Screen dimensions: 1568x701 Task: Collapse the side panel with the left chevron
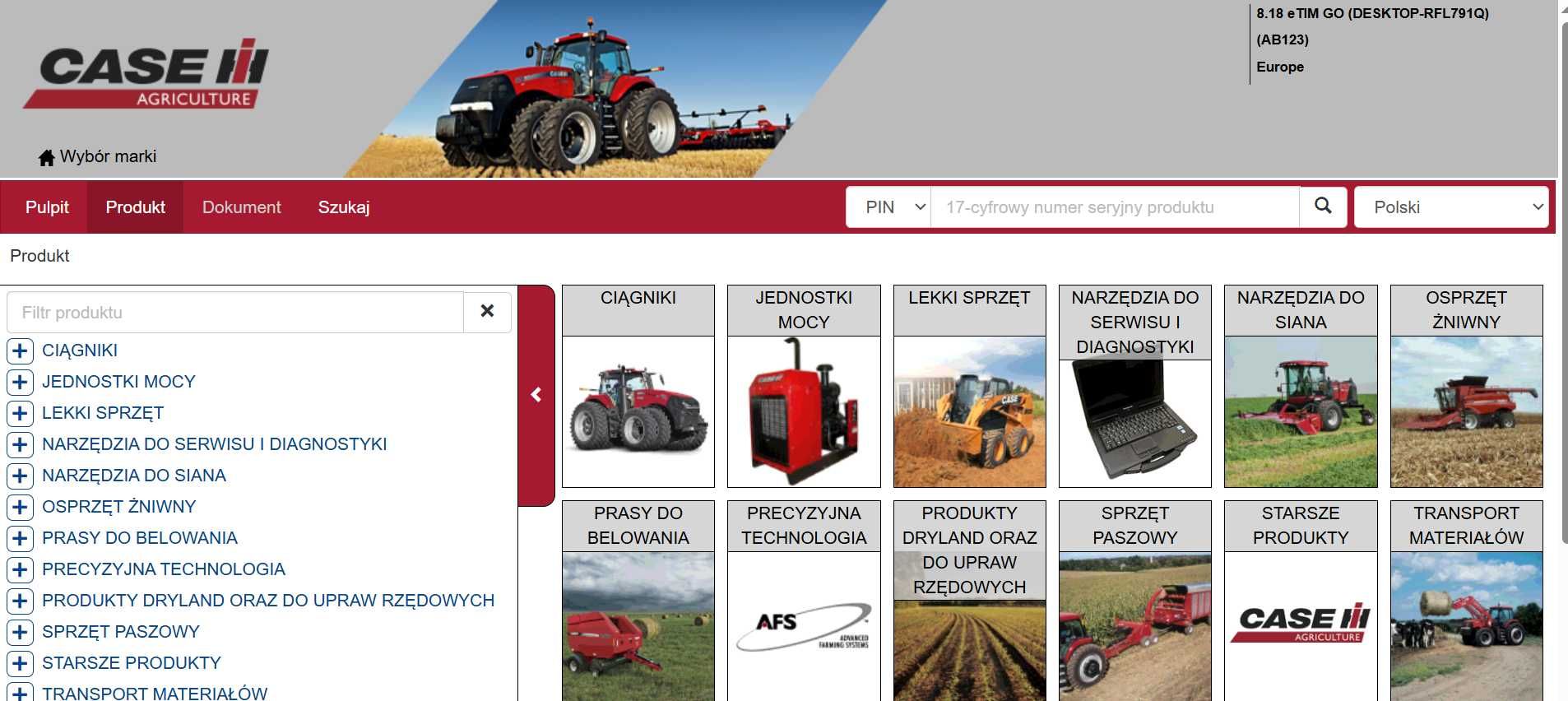coord(536,395)
